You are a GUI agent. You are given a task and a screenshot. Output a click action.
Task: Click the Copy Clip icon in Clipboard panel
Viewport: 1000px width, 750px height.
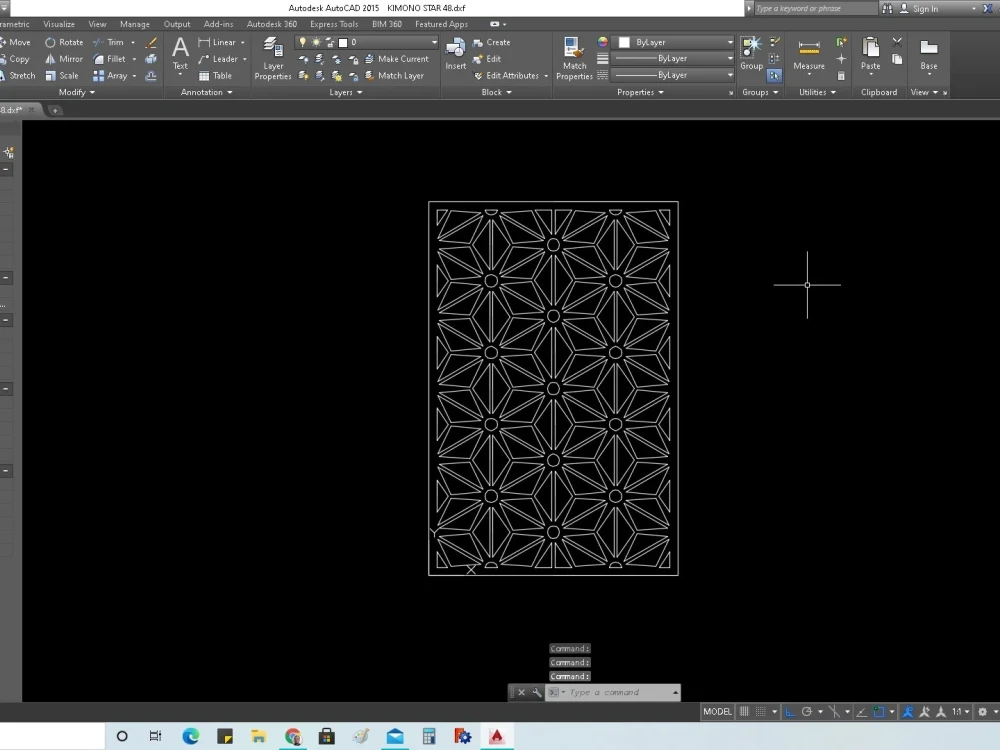897,59
